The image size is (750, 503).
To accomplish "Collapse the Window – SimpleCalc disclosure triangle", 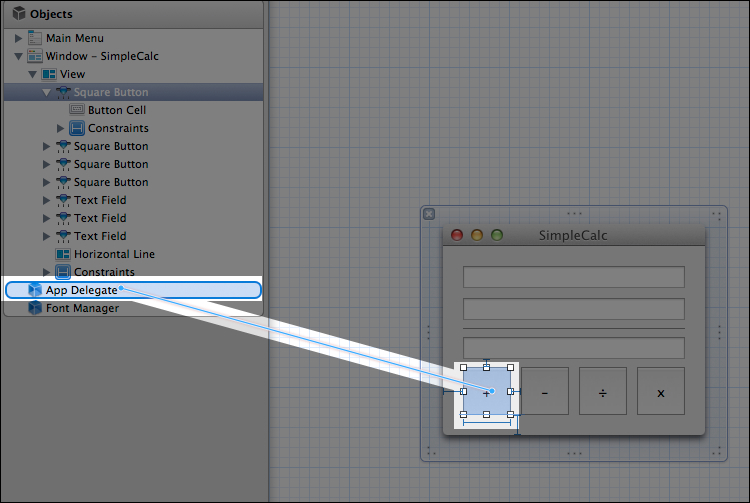I will [x=18, y=56].
